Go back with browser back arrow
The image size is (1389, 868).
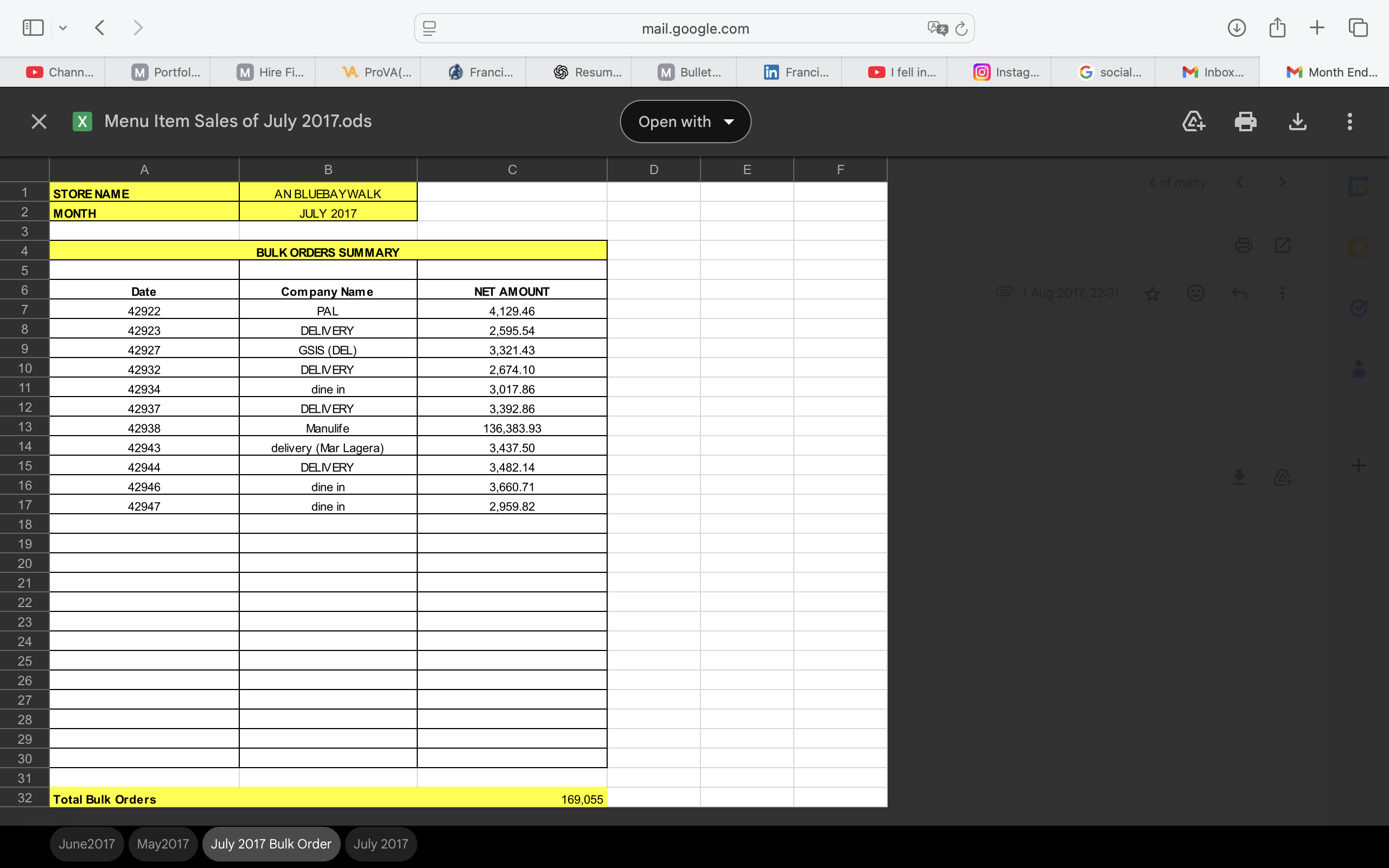pyautogui.click(x=100, y=28)
